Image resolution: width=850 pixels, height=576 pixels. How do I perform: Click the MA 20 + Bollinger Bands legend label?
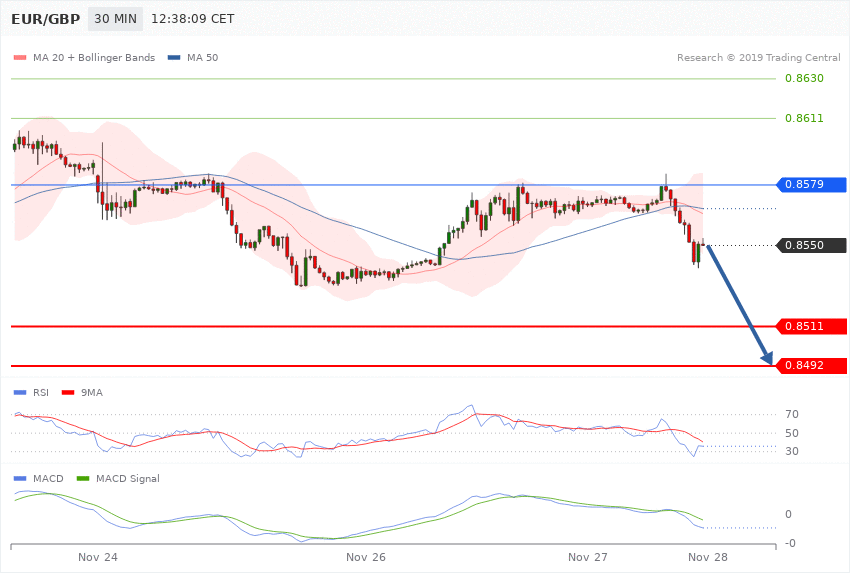[94, 57]
